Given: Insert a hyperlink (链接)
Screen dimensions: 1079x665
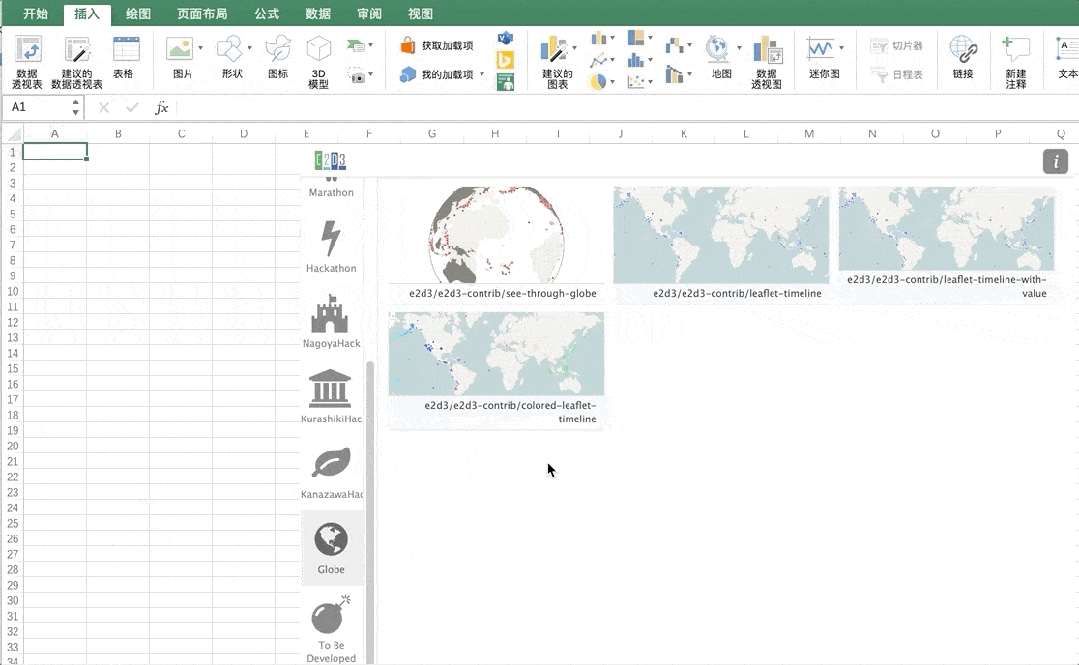Looking at the screenshot, I should [963, 58].
